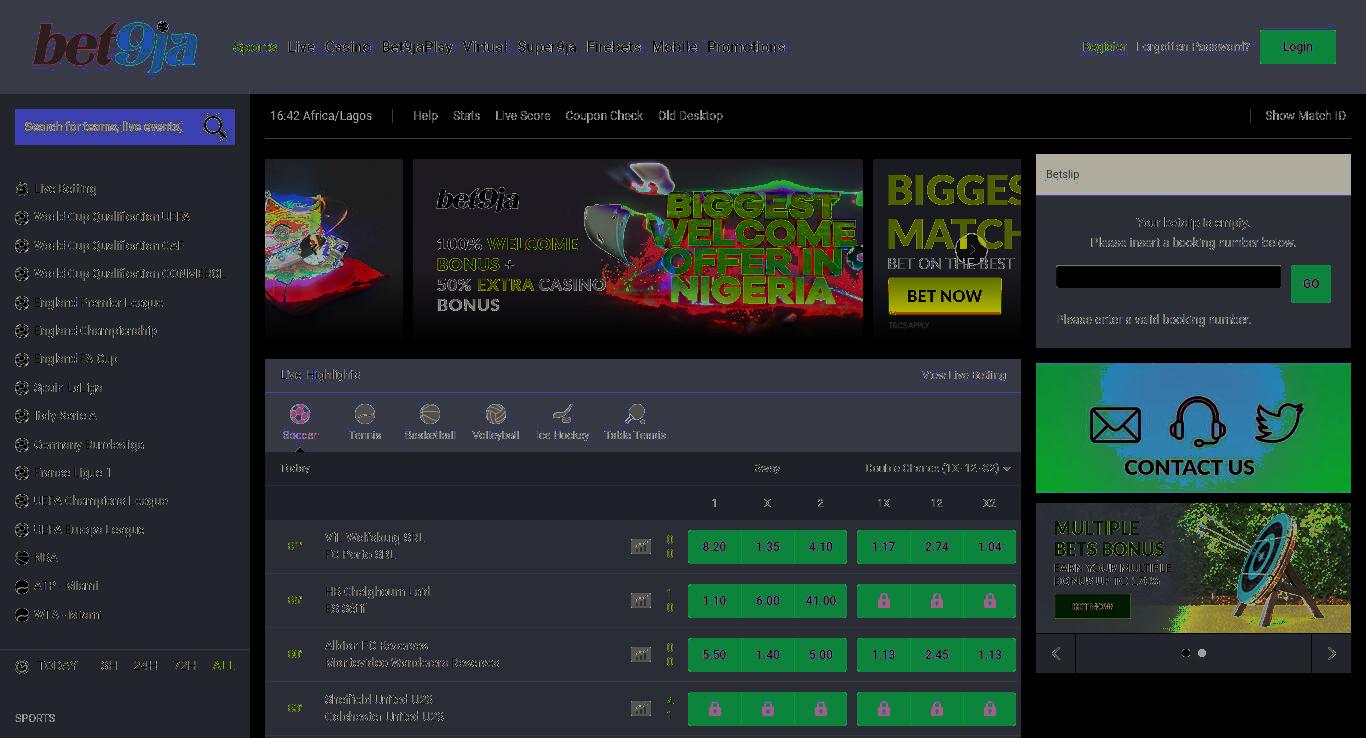Click the search magnifier icon
The width and height of the screenshot is (1366, 738).
coord(214,127)
